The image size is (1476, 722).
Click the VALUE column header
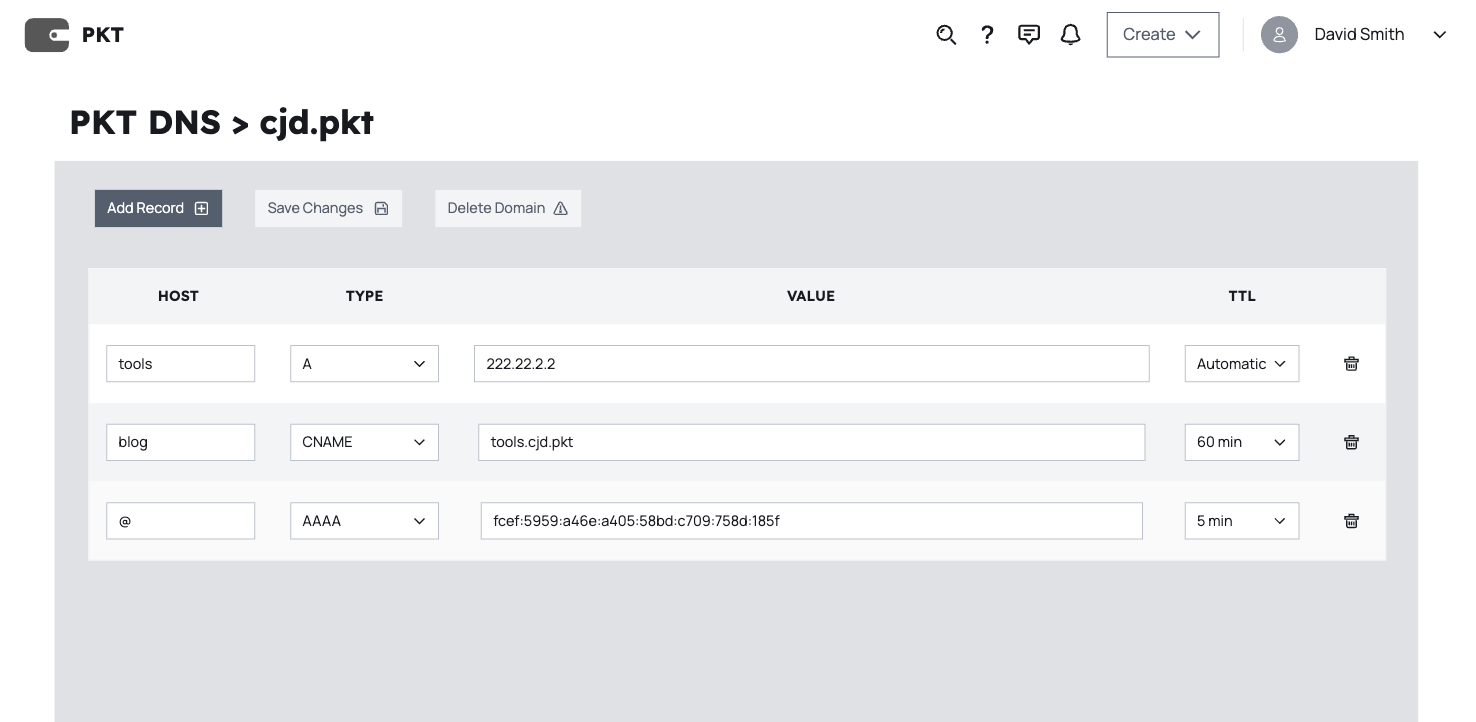811,296
